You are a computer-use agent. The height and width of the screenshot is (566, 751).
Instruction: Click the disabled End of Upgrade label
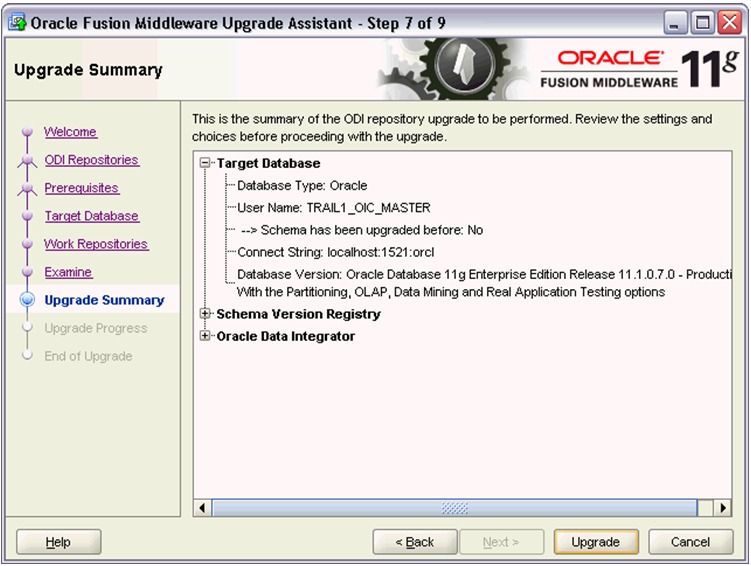click(88, 356)
